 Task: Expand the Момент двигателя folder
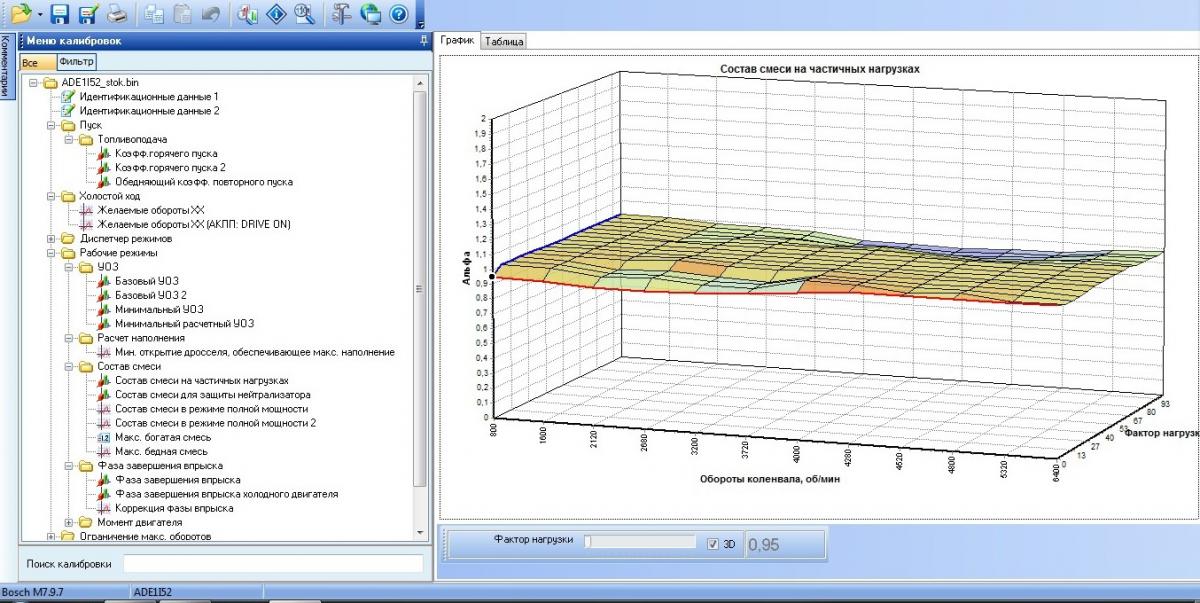69,523
